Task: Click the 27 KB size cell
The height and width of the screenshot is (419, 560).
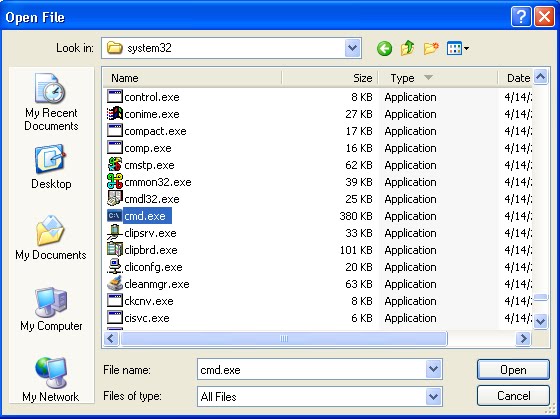Action: [359, 114]
